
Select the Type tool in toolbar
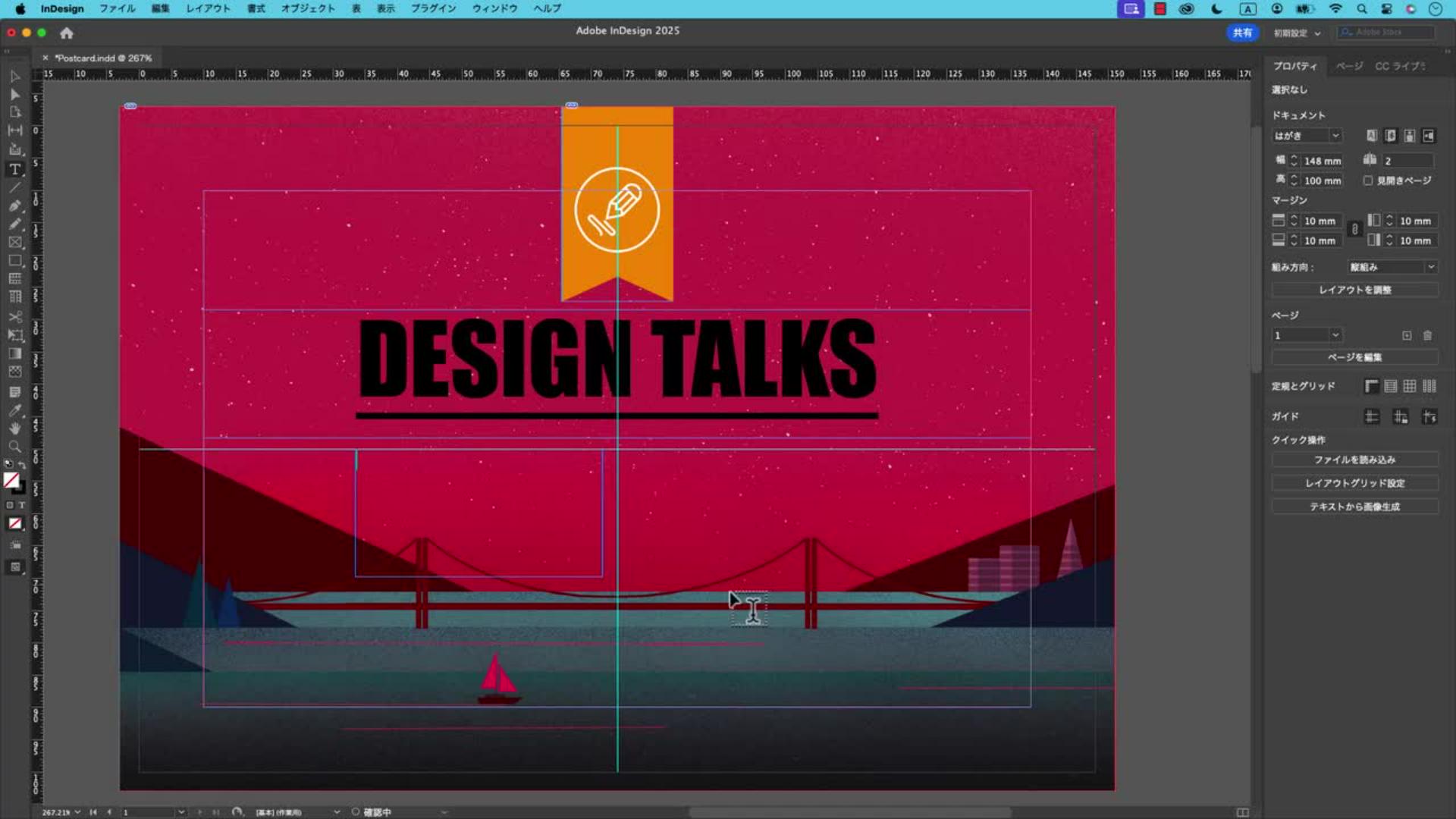point(14,169)
